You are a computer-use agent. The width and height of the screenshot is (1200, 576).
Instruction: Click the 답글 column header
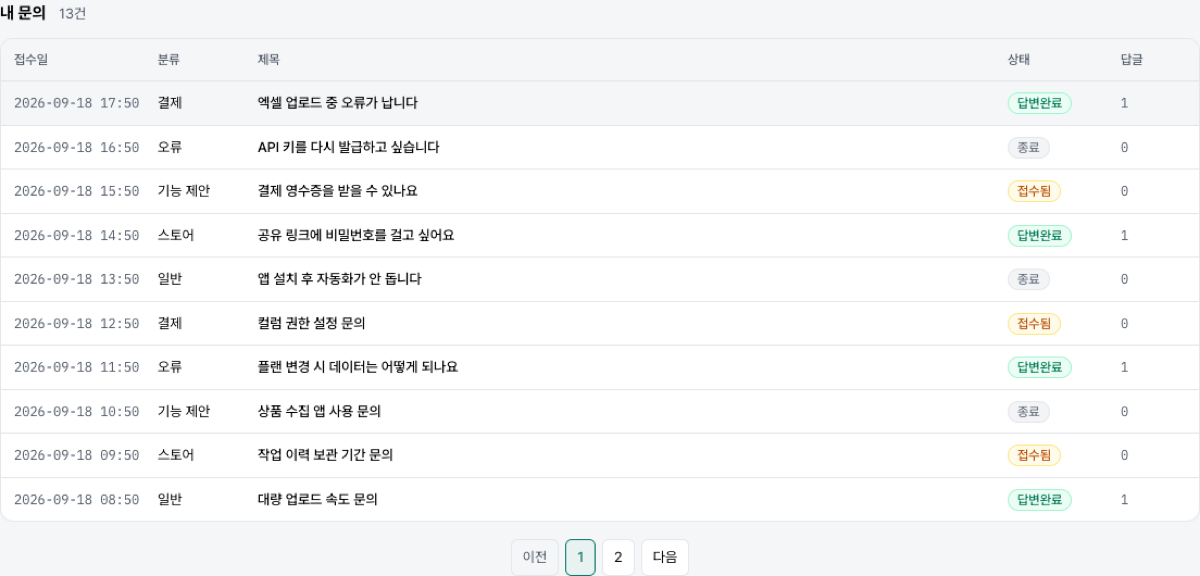tap(1132, 60)
